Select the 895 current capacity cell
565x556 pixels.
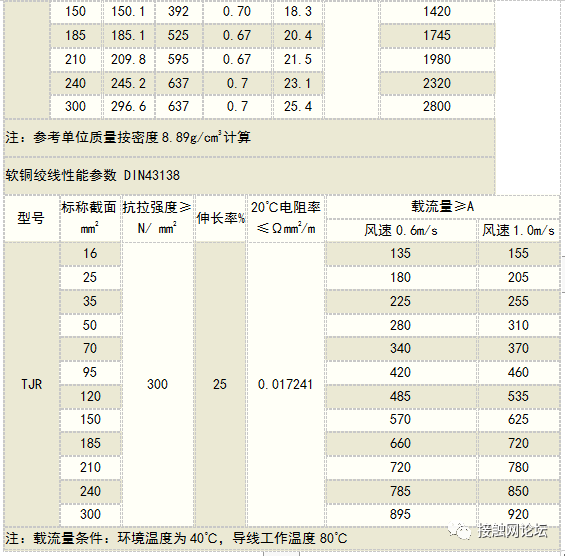click(x=401, y=514)
